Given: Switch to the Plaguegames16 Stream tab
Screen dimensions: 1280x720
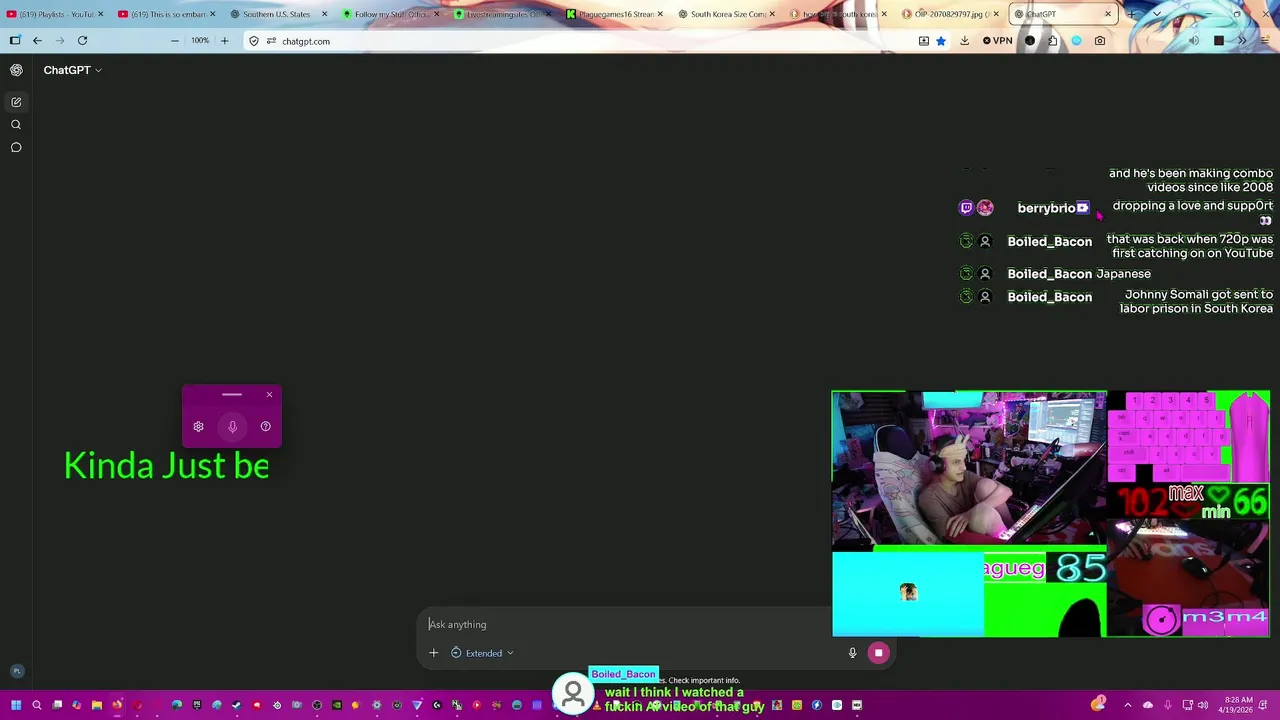Looking at the screenshot, I should point(614,14).
